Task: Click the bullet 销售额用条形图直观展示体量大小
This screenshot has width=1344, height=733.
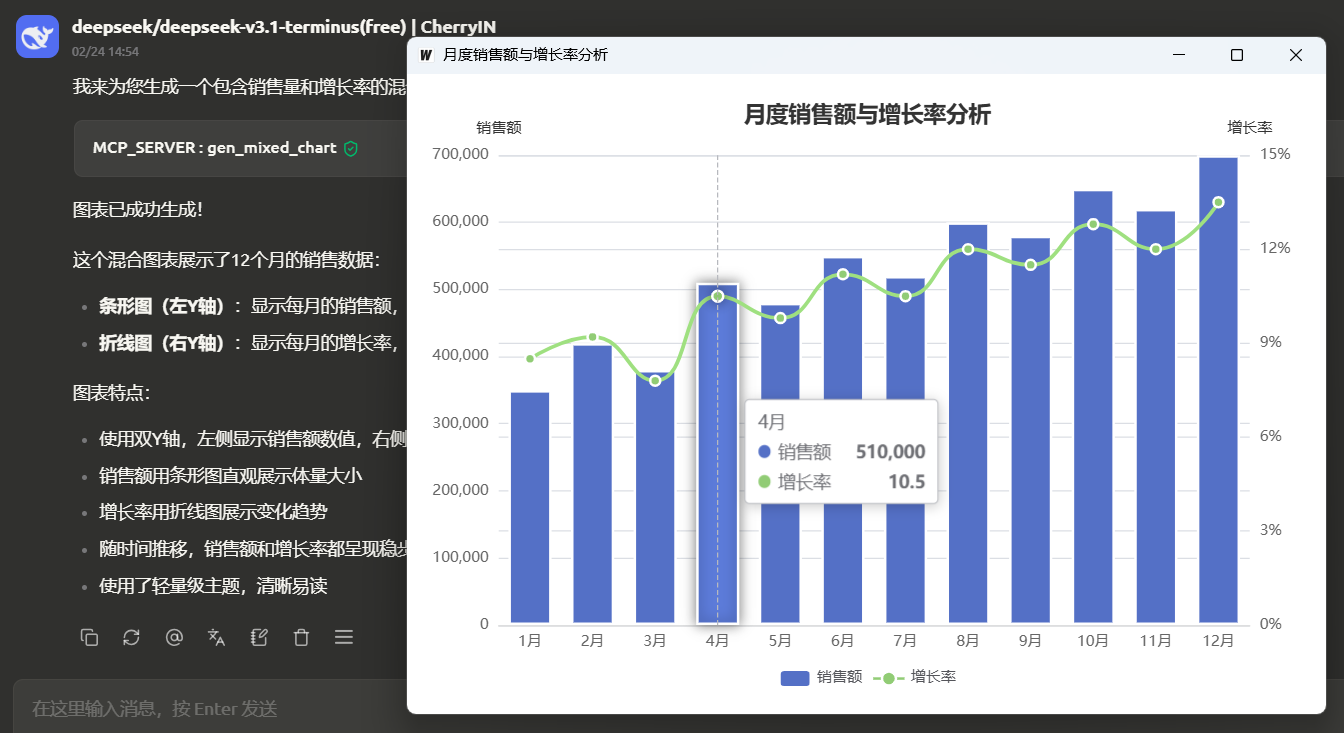Action: [230, 476]
